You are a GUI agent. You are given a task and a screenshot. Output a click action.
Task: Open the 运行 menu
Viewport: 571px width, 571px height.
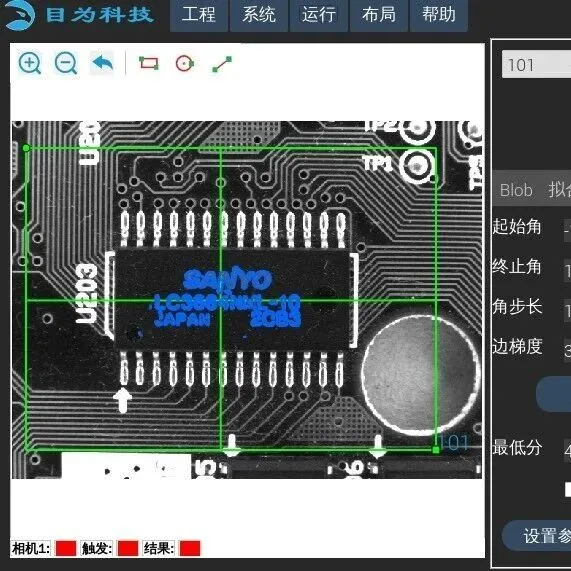(319, 15)
